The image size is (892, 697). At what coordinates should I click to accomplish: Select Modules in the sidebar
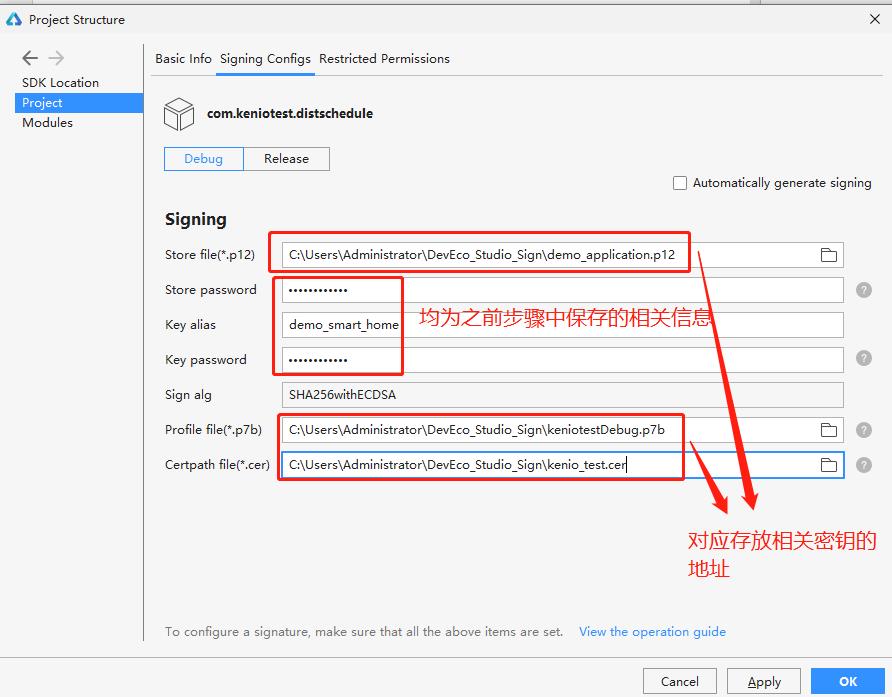[47, 122]
